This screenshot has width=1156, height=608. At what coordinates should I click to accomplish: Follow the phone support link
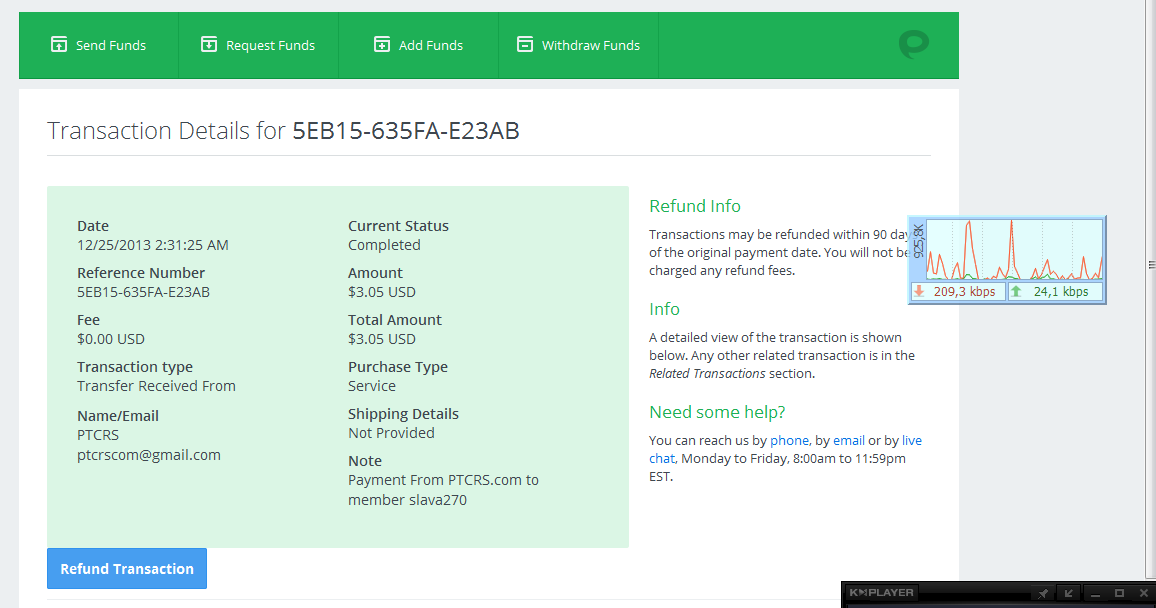click(x=789, y=440)
